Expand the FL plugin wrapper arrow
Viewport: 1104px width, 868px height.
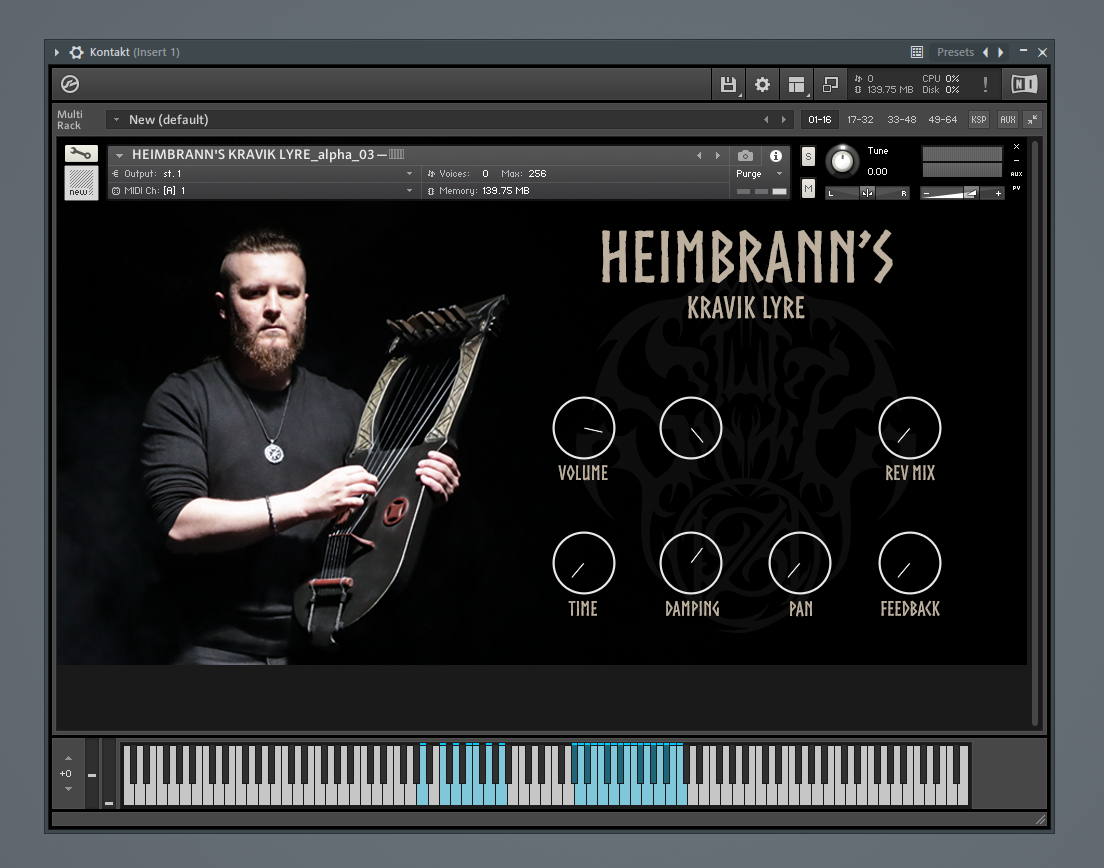pyautogui.click(x=56, y=52)
